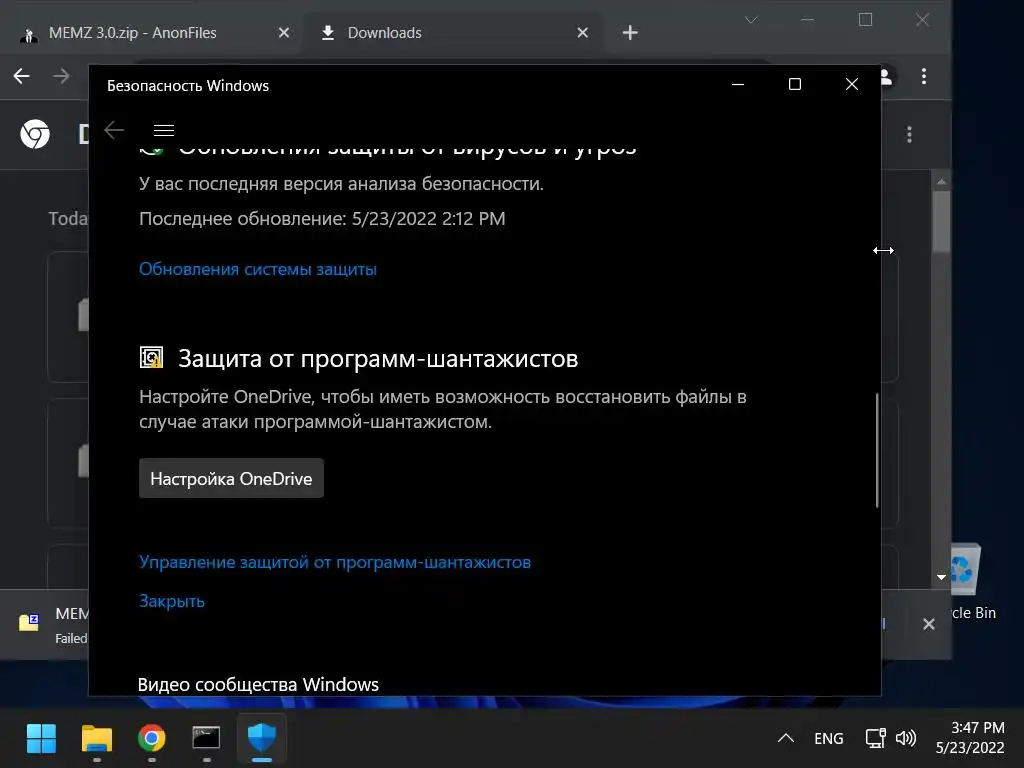The image size is (1024, 768).
Task: Open the hamburger navigation menu in Windows Security
Action: 163,131
